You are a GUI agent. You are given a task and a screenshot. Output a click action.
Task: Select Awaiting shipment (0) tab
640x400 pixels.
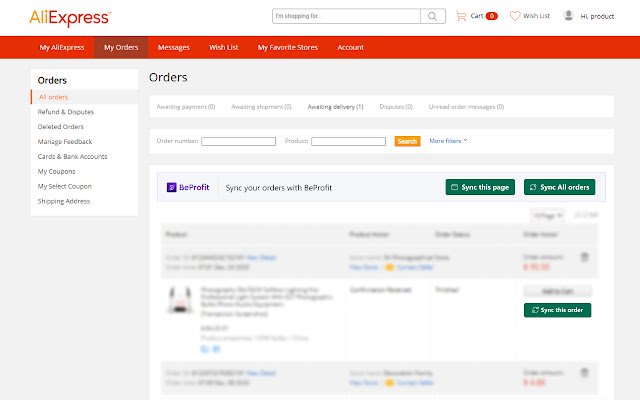[261, 107]
